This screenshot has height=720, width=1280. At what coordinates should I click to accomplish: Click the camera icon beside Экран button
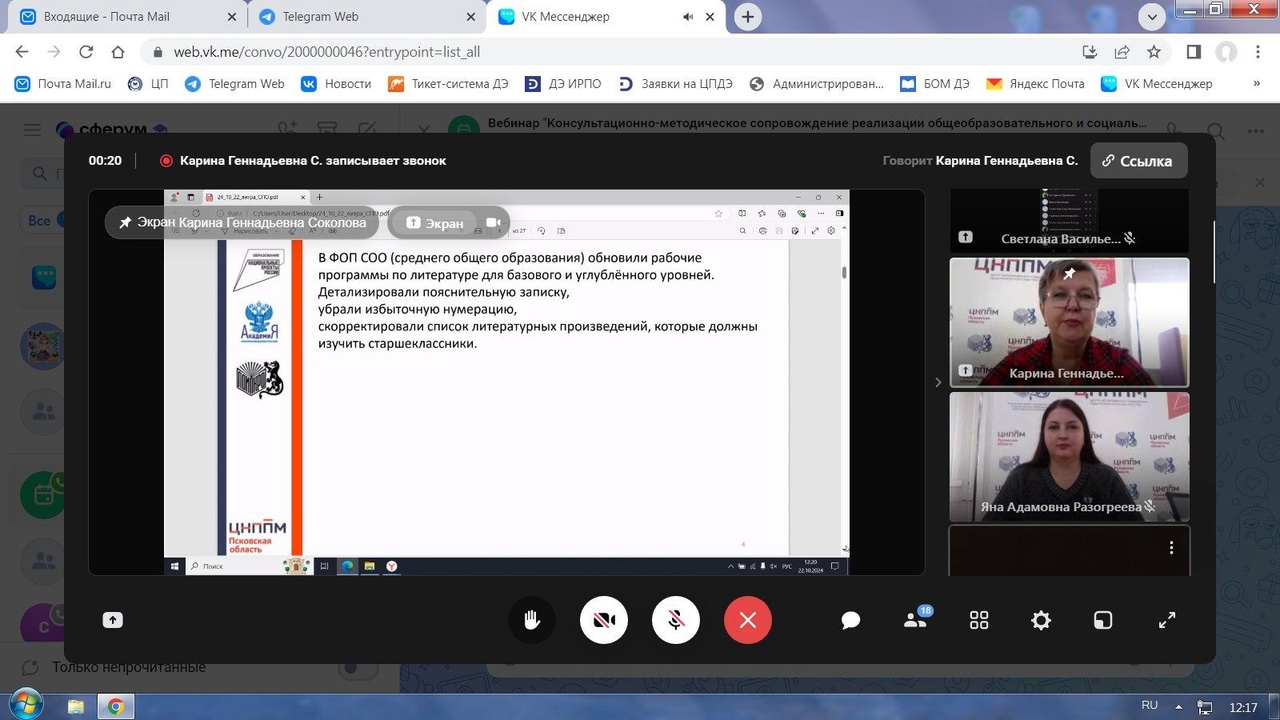pos(493,223)
